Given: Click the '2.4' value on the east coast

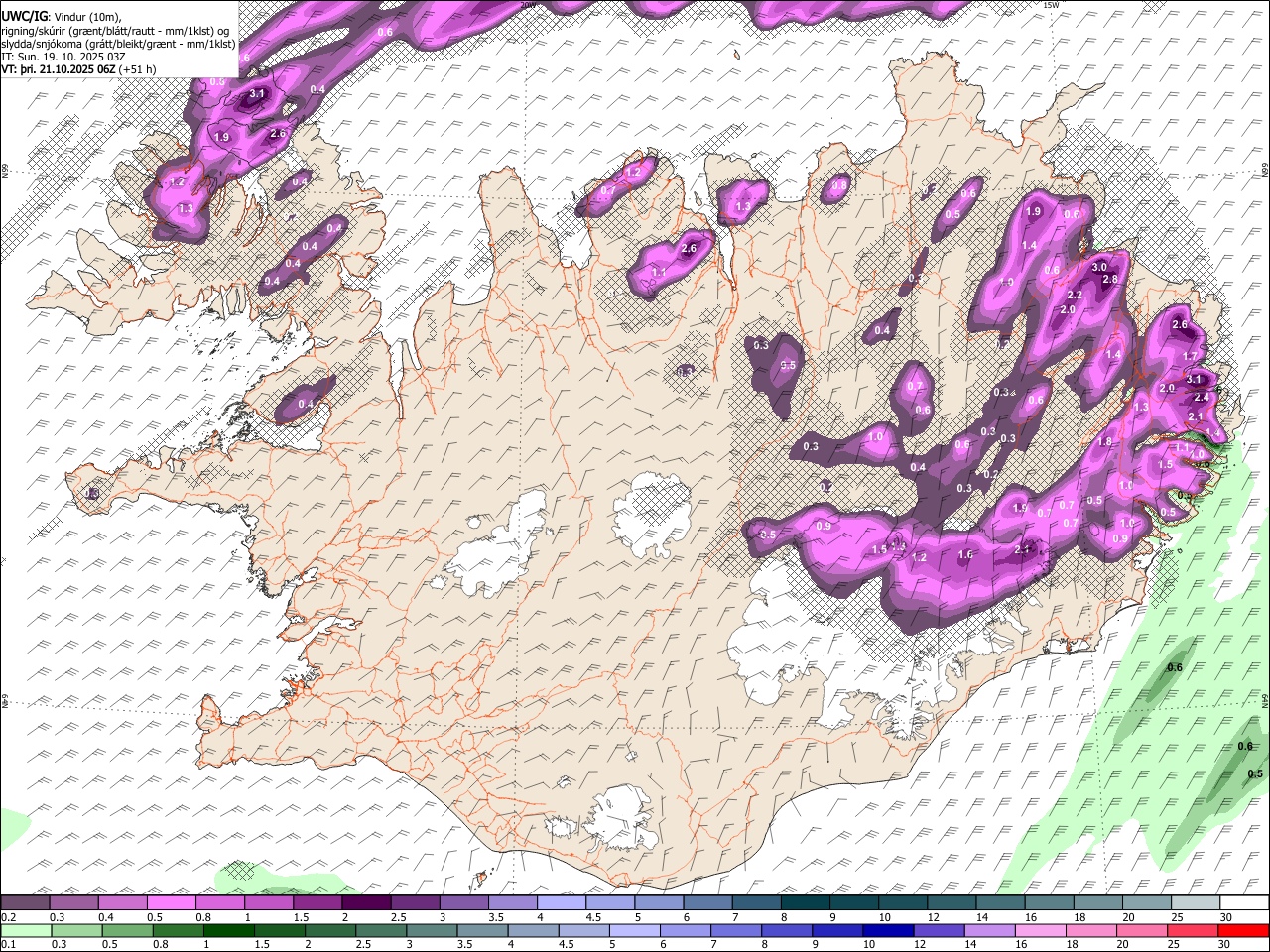Looking at the screenshot, I should pos(1201,398).
